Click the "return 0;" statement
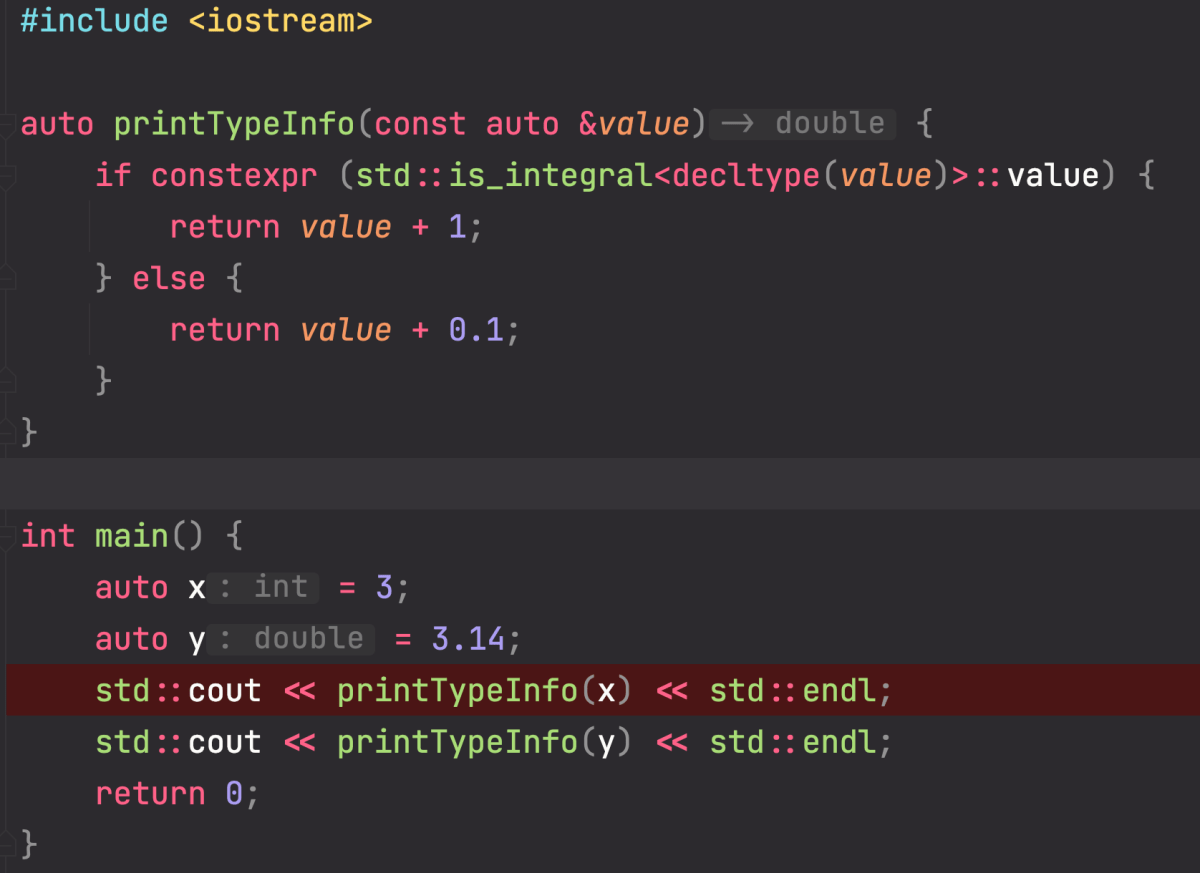Viewport: 1200px width, 873px height. point(177,794)
